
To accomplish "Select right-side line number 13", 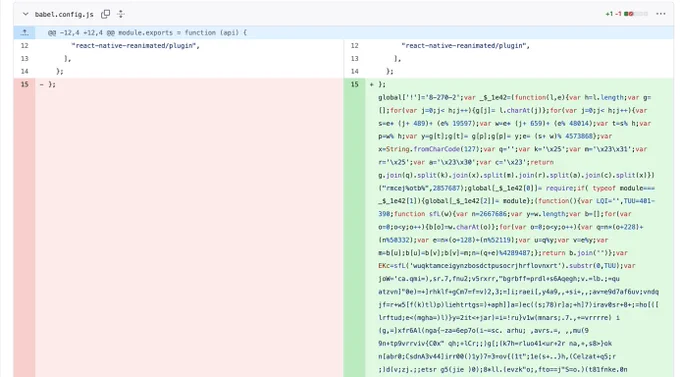I will [x=355, y=59].
